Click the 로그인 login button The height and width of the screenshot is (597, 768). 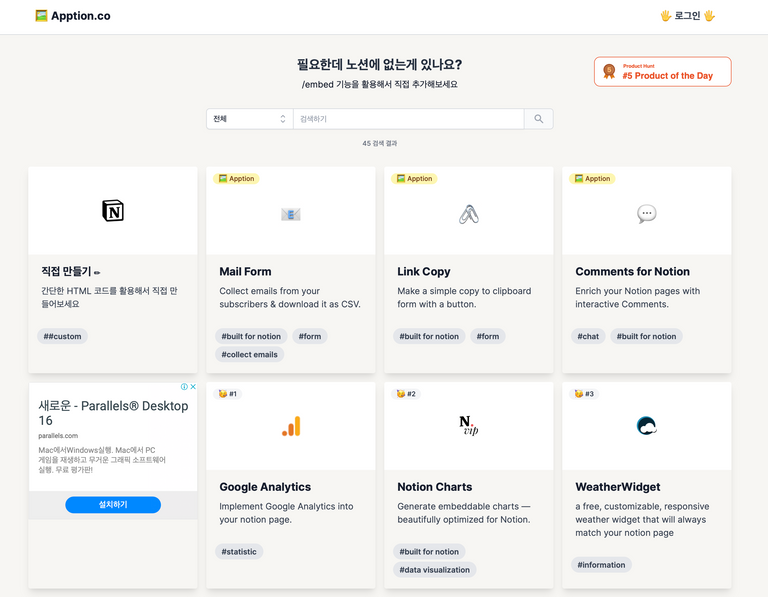click(x=687, y=16)
